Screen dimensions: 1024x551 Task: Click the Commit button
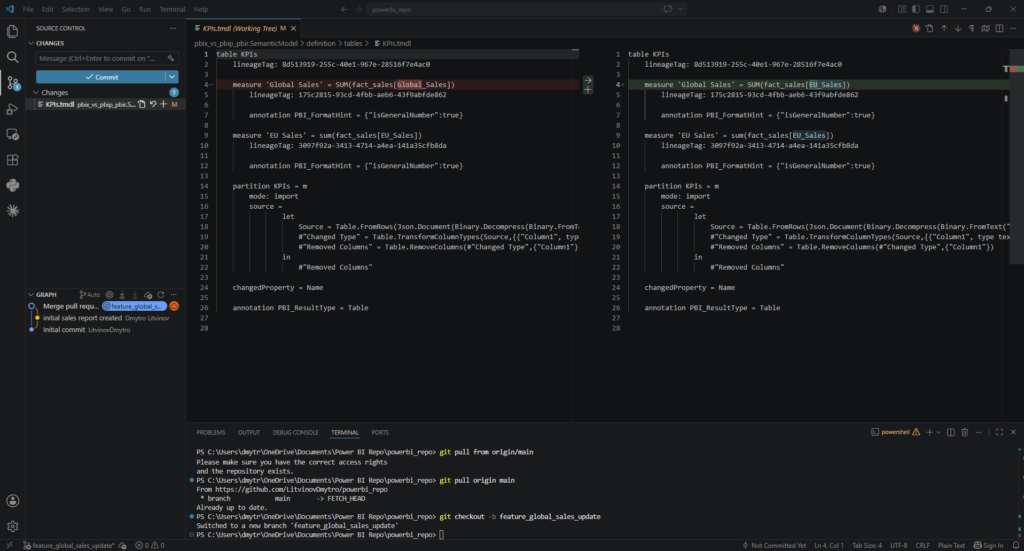coord(101,77)
